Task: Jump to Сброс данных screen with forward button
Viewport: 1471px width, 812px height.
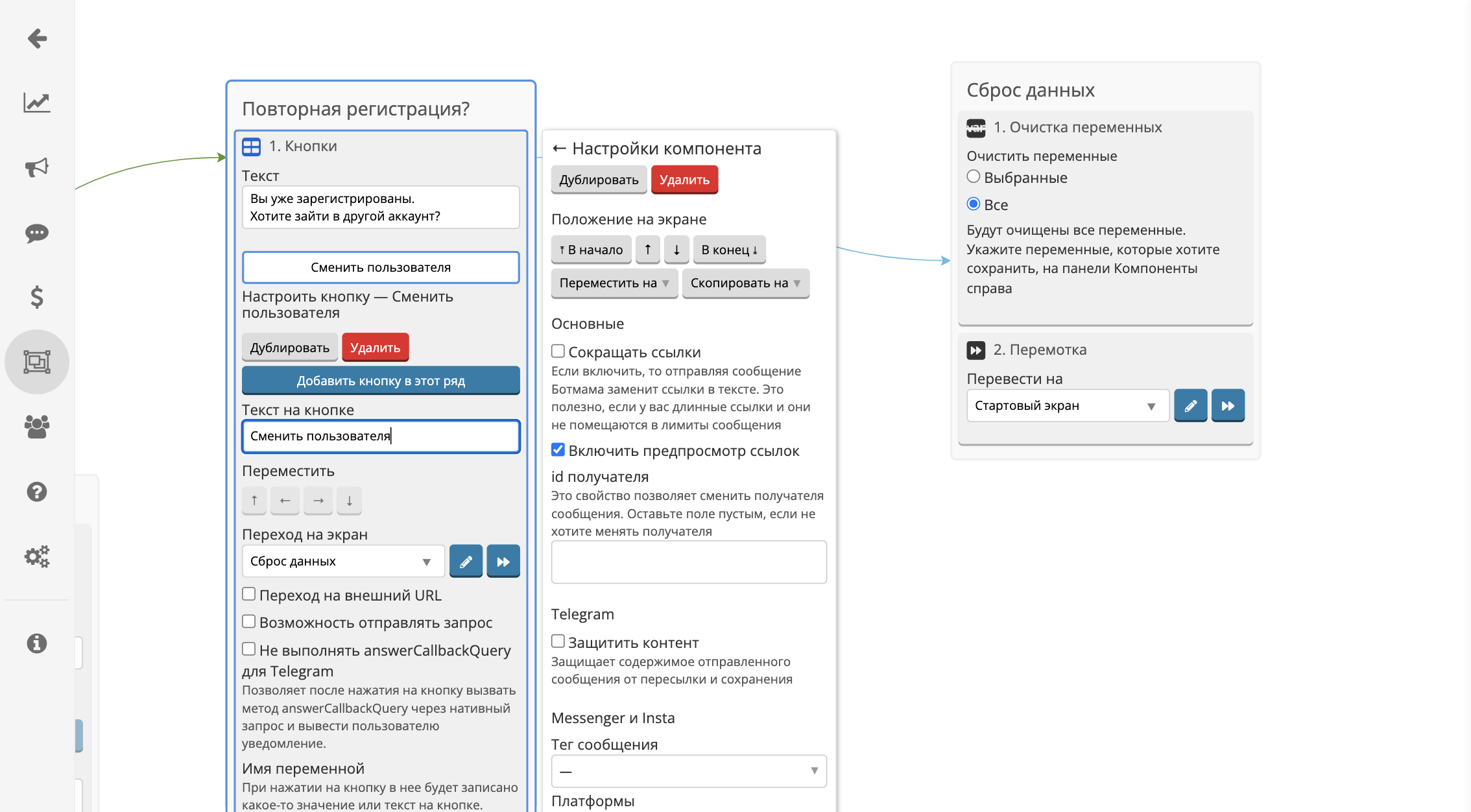Action: tap(503, 562)
